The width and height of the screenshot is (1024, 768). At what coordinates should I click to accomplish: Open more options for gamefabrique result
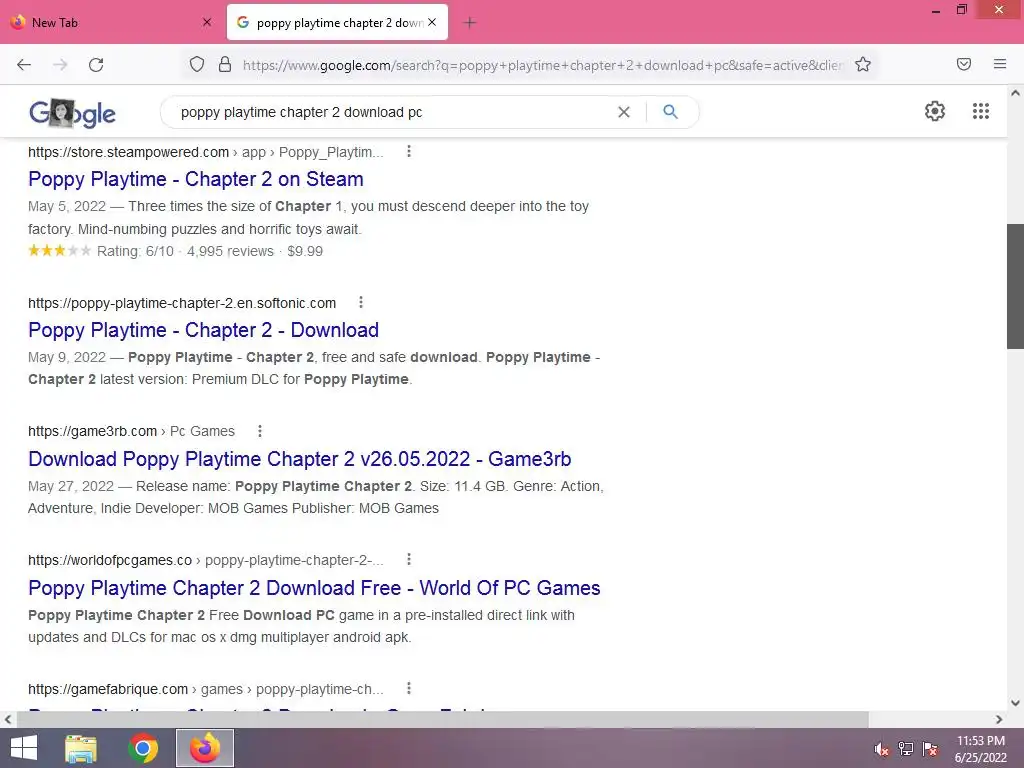(409, 688)
